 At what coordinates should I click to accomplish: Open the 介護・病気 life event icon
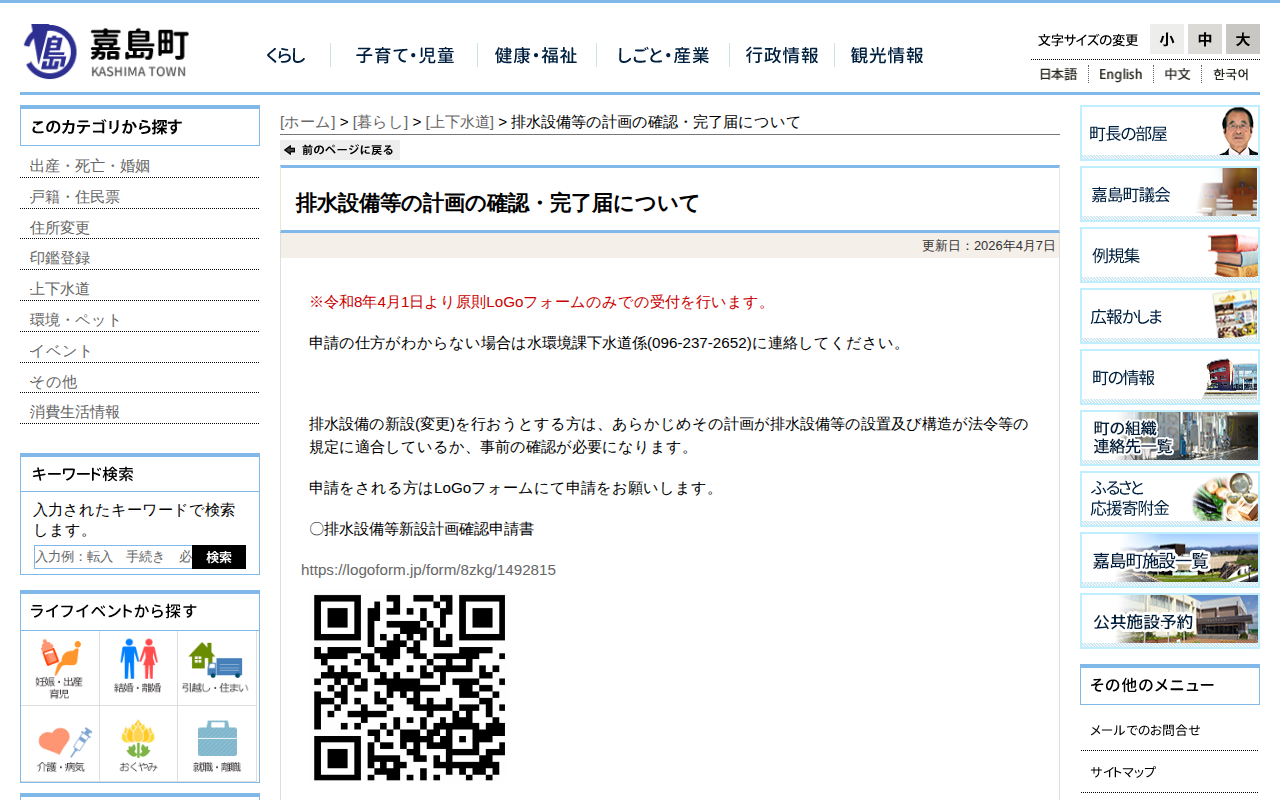click(59, 744)
